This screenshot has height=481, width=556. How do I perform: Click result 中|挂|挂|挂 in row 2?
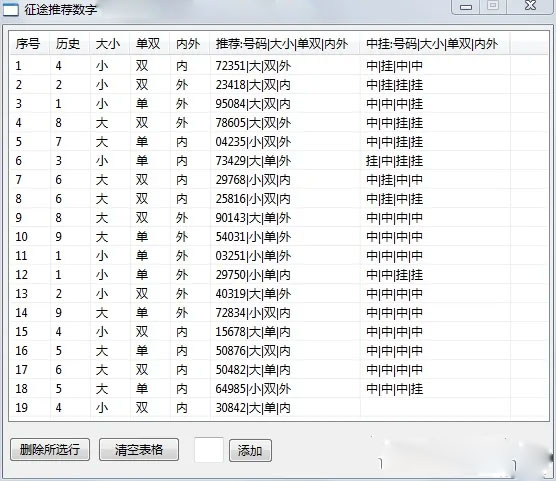[395, 85]
